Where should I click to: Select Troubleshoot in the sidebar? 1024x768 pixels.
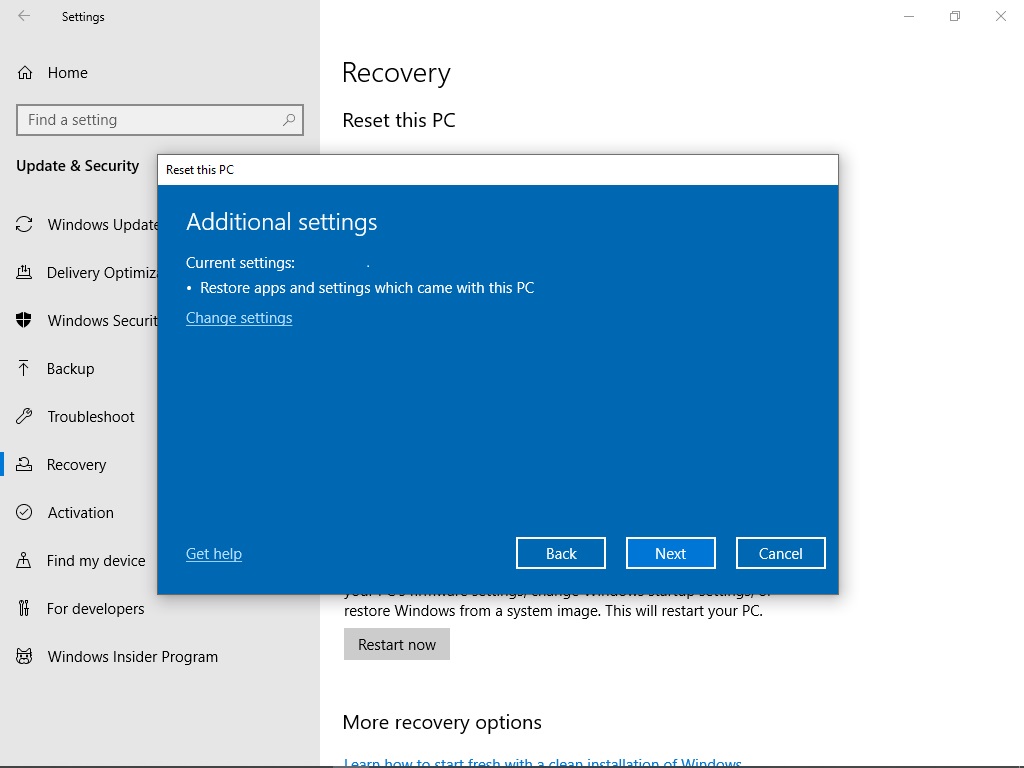coord(91,416)
